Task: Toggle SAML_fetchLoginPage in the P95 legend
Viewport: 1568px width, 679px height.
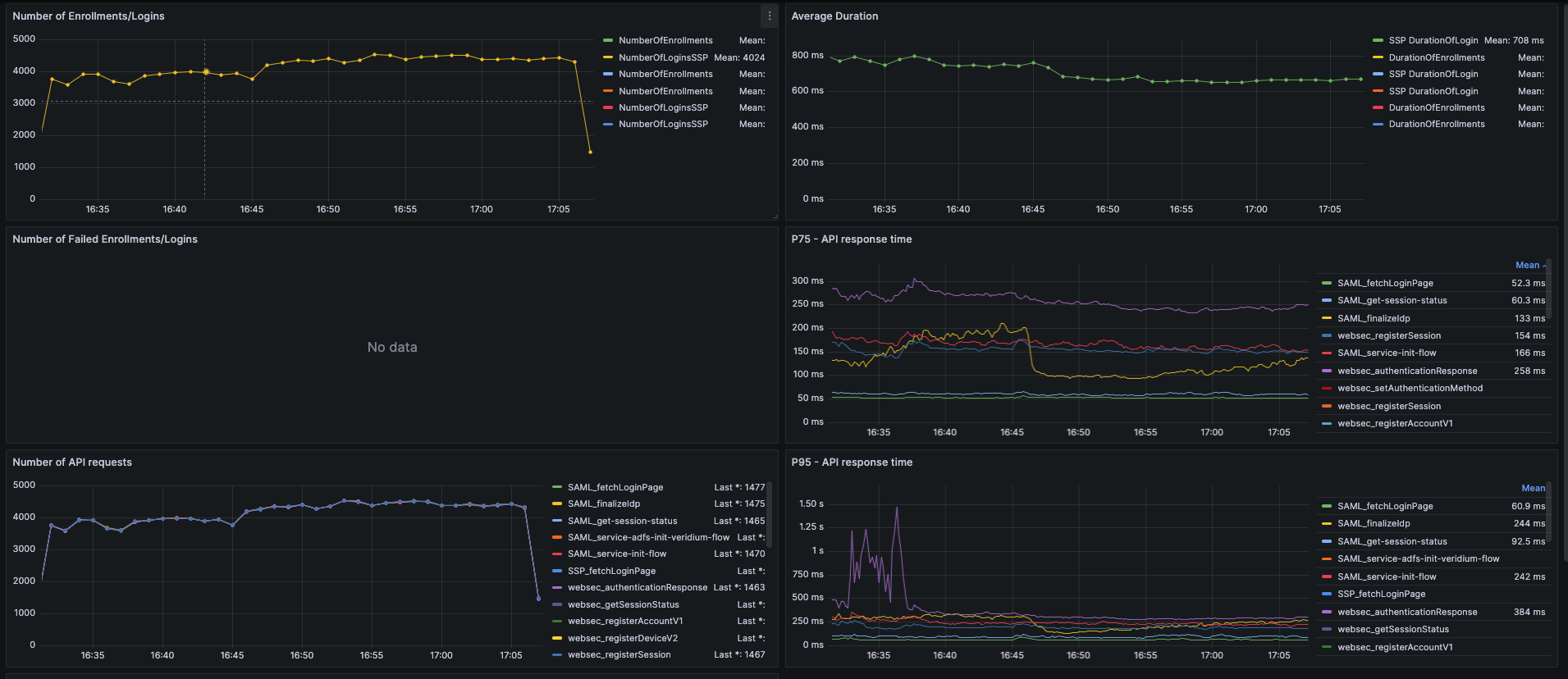Action: (1385, 506)
